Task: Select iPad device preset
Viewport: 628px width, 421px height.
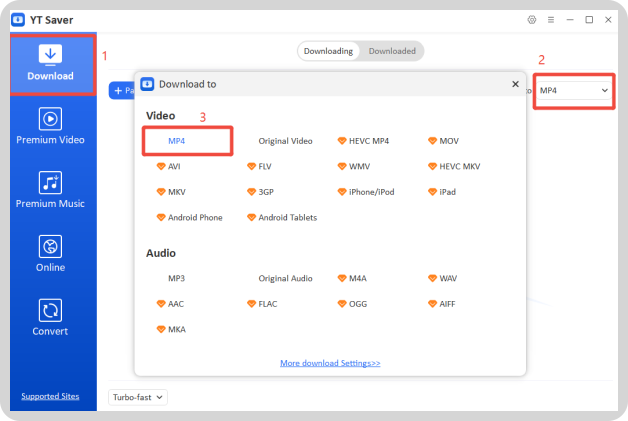Action: [x=442, y=192]
